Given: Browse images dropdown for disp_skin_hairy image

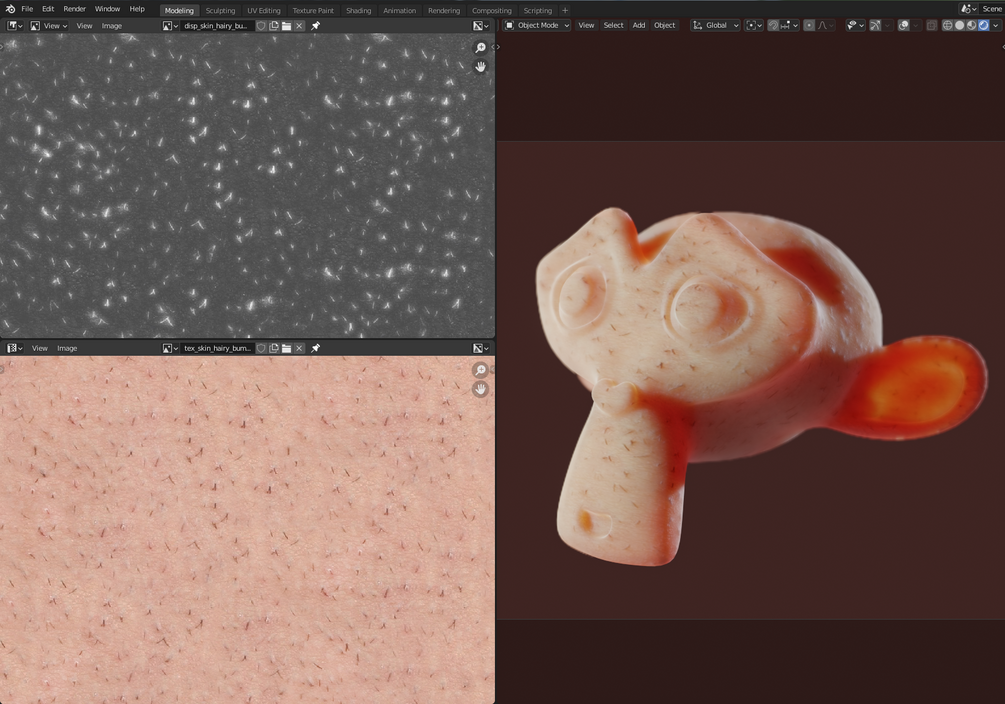Looking at the screenshot, I should point(170,26).
